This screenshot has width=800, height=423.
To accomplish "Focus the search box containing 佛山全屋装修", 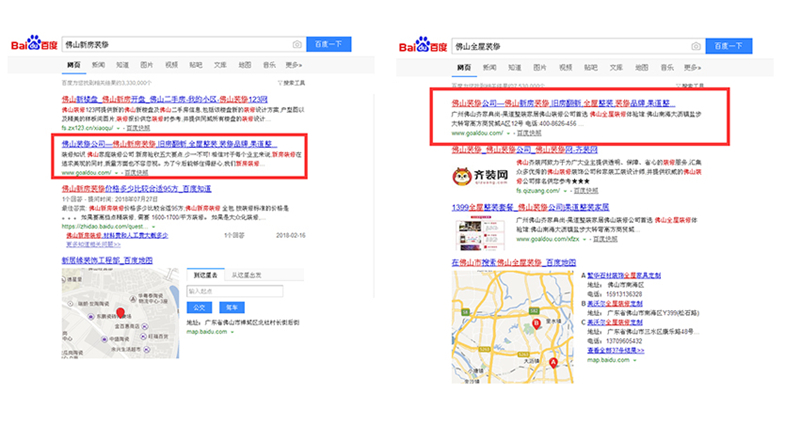I will pos(579,46).
